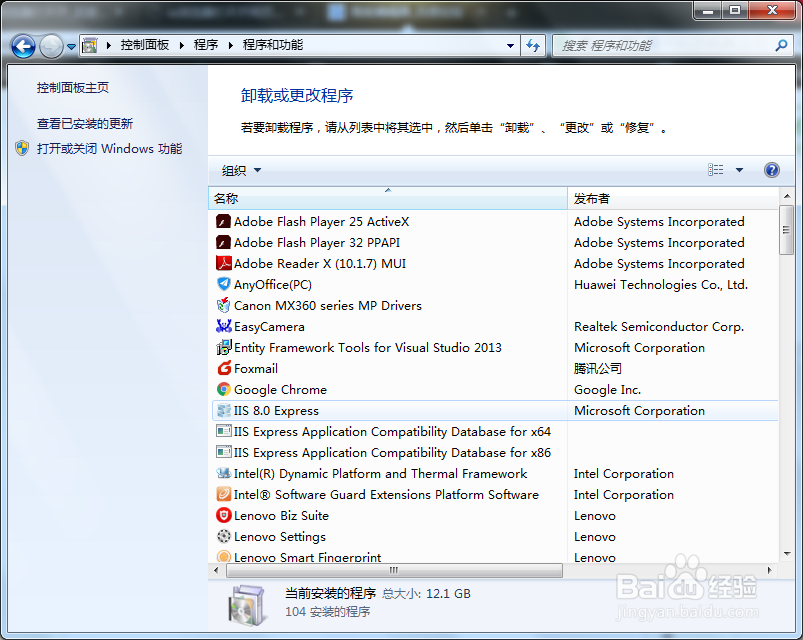Click the blue help question mark icon
803x640 pixels.
click(771, 170)
